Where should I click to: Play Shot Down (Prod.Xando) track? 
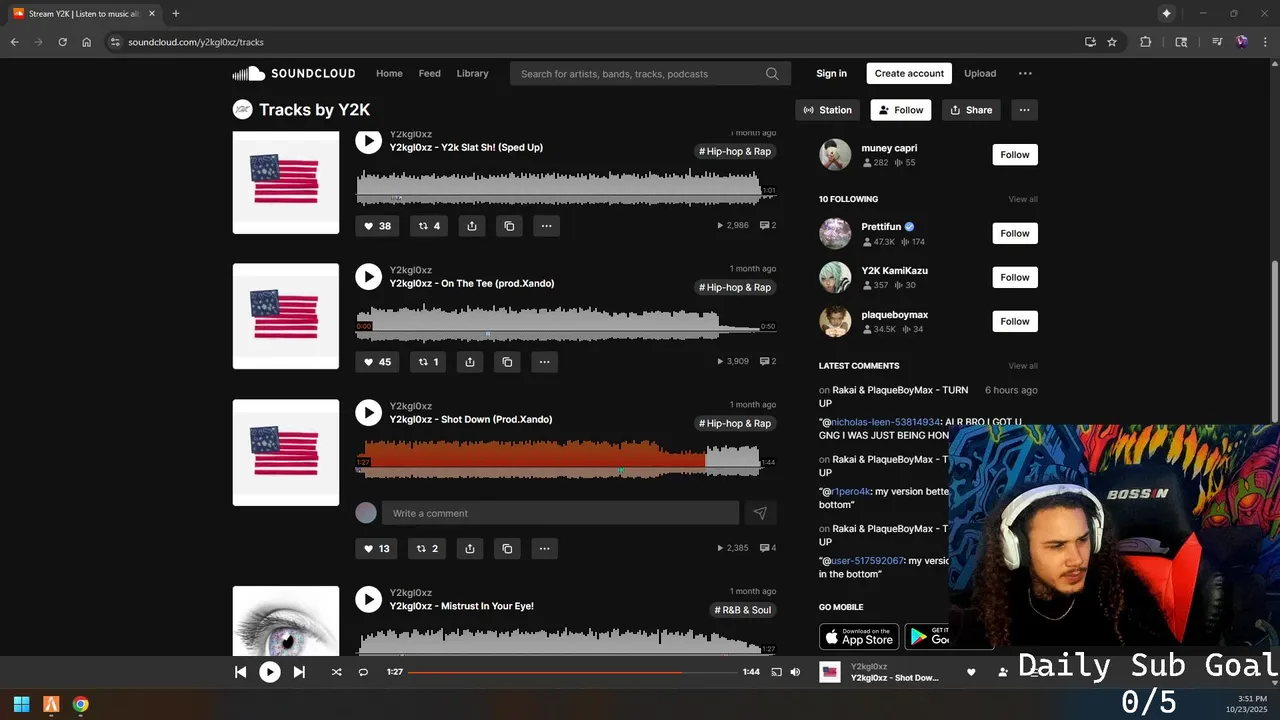(x=369, y=413)
